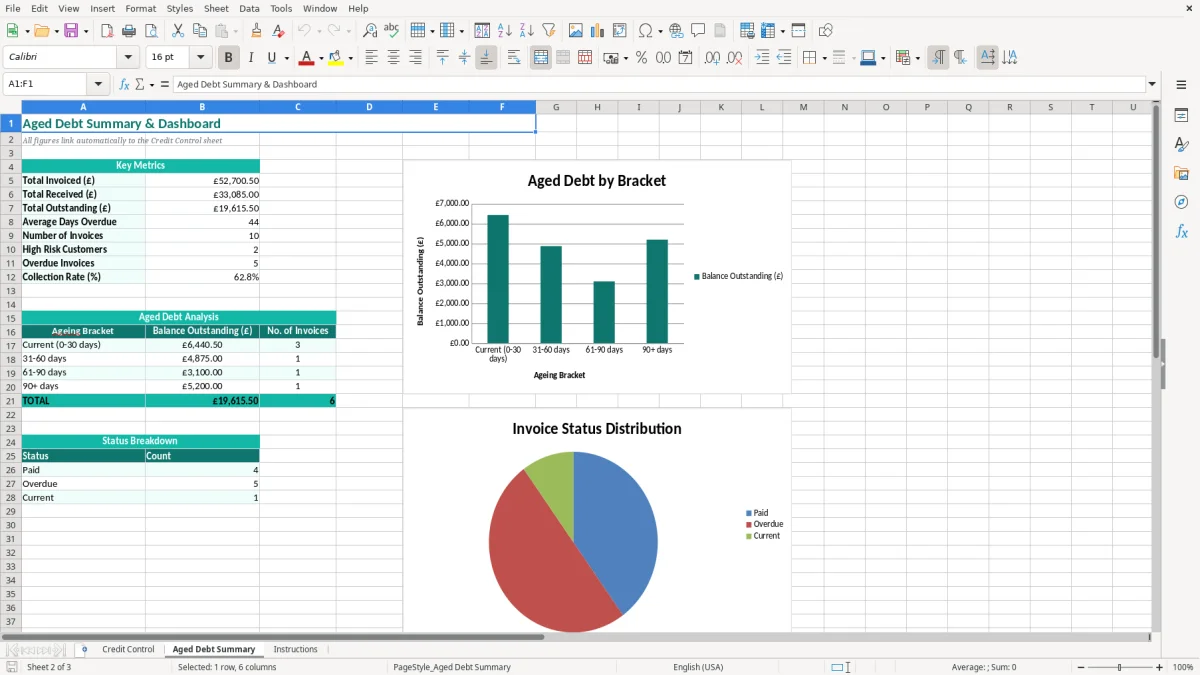1200x675 pixels.
Task: Open sidebar Functions panel
Action: tap(1181, 231)
